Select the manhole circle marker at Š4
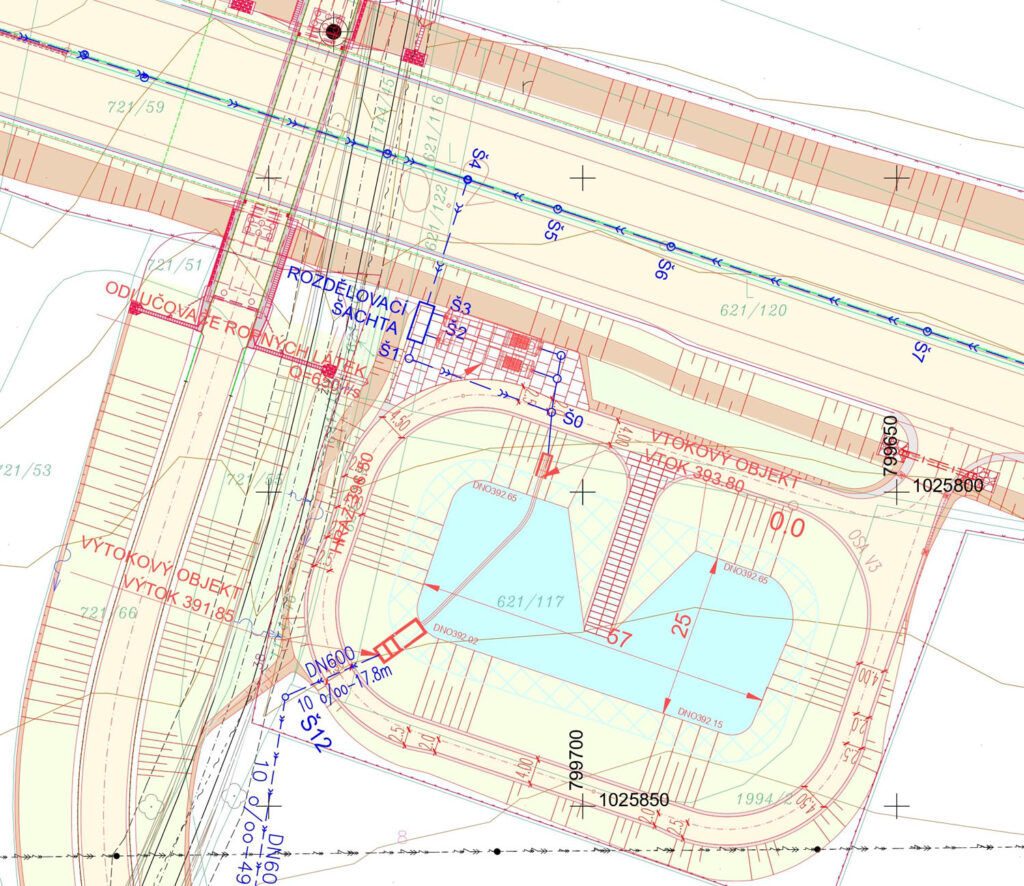Screen dimensions: 1024x886 (466, 178)
